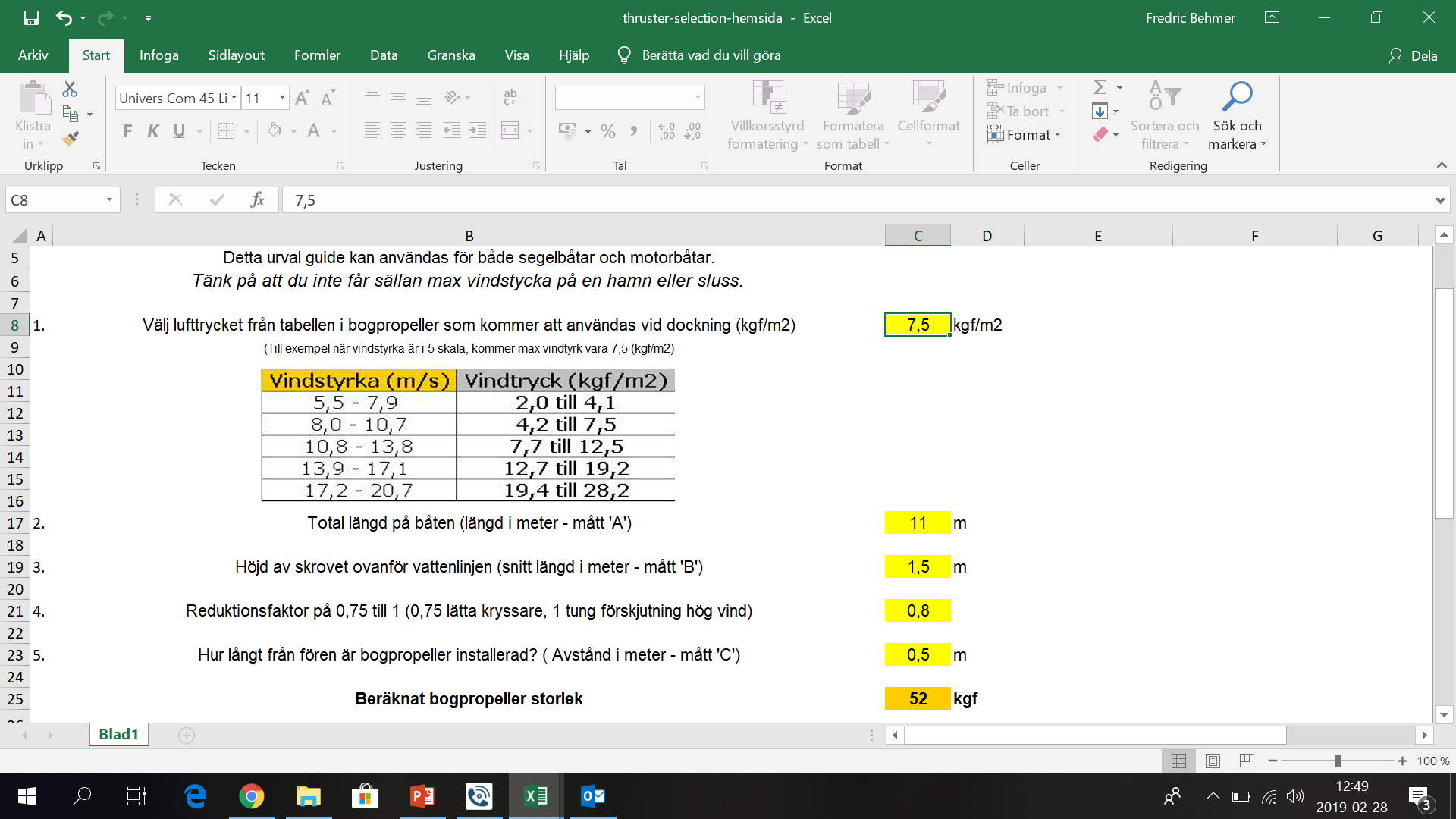This screenshot has height=819, width=1456.
Task: Click the zoom slider handle
Action: click(1338, 761)
